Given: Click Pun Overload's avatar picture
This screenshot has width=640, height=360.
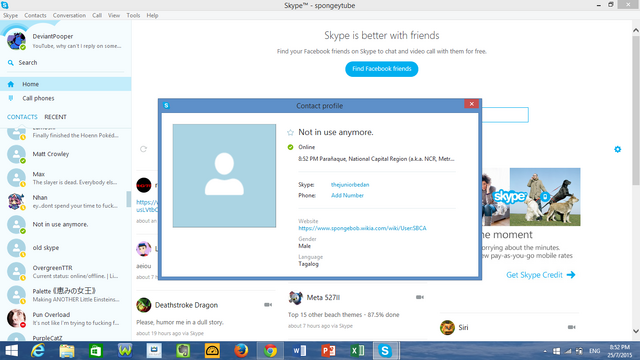Looking at the screenshot, I should pyautogui.click(x=16, y=318).
